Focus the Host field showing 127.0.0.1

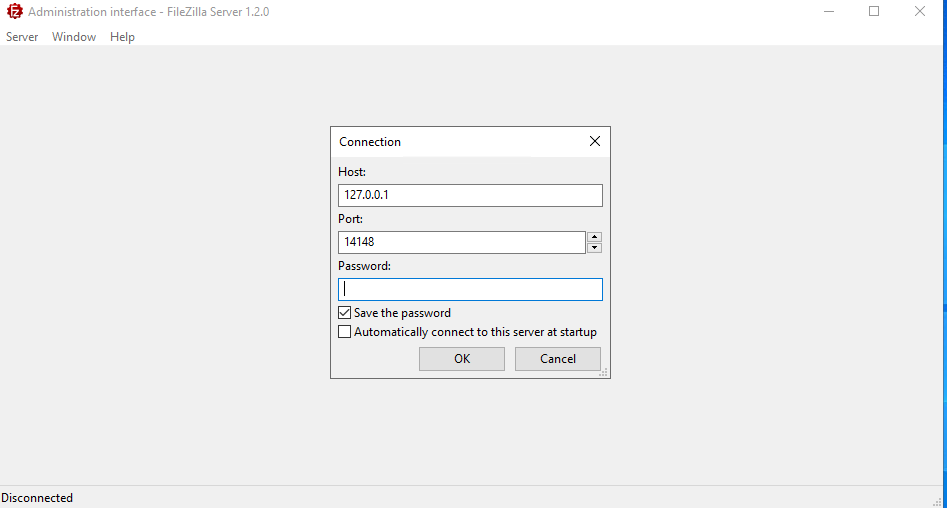point(470,195)
